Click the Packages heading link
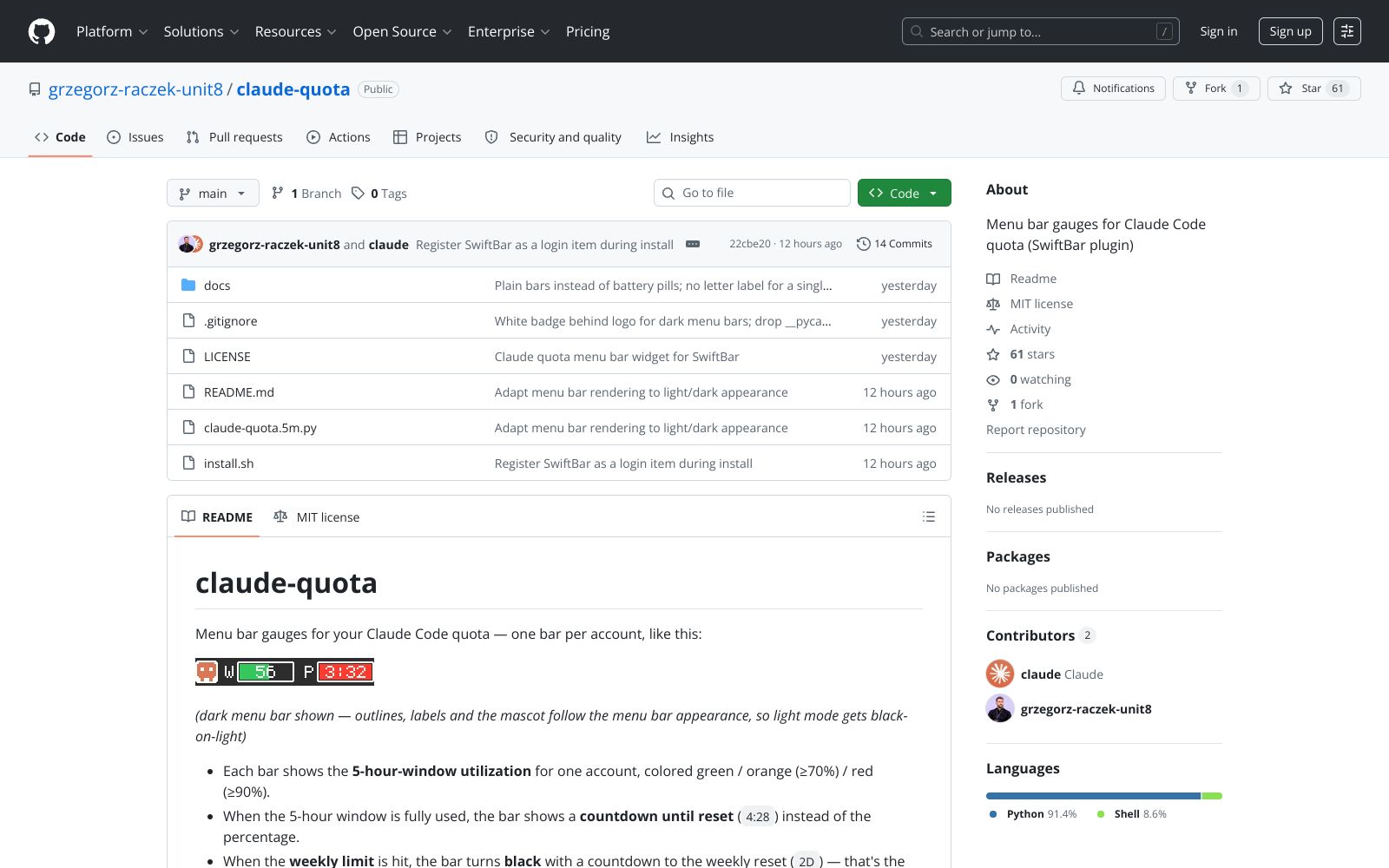Image resolution: width=1389 pixels, height=868 pixels. [x=1018, y=556]
